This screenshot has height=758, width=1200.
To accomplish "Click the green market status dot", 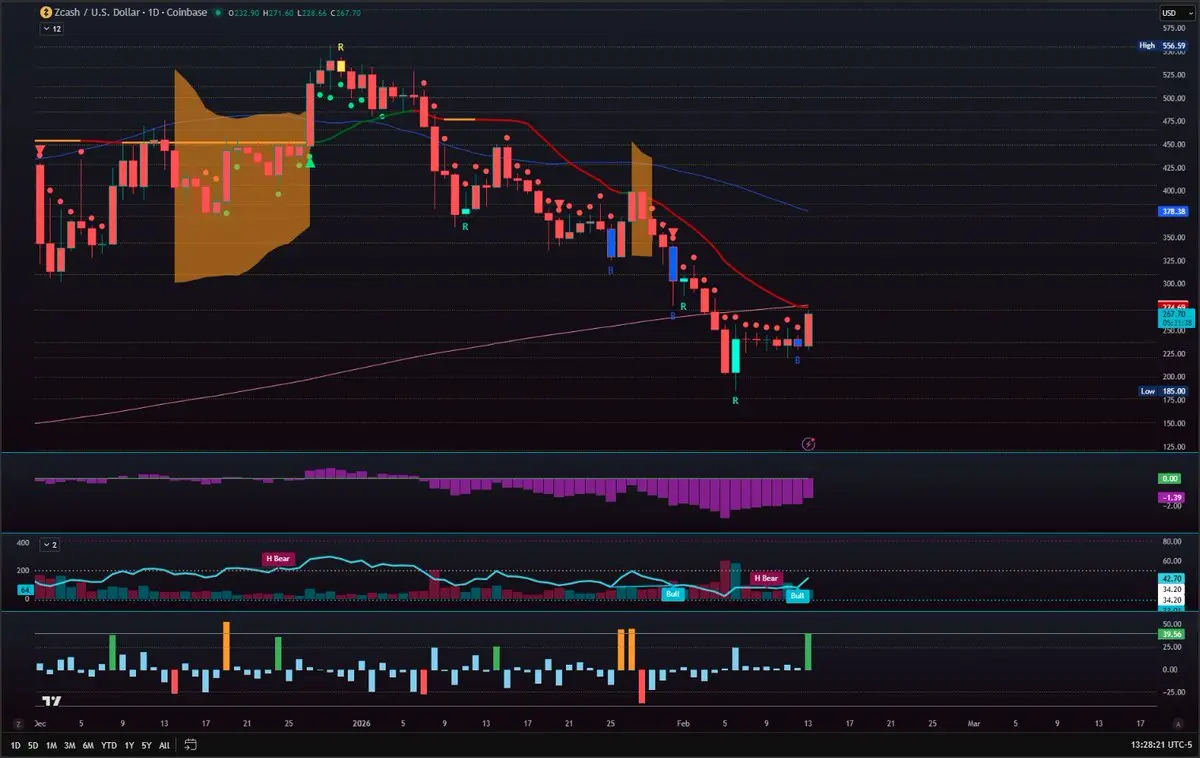I will [218, 13].
